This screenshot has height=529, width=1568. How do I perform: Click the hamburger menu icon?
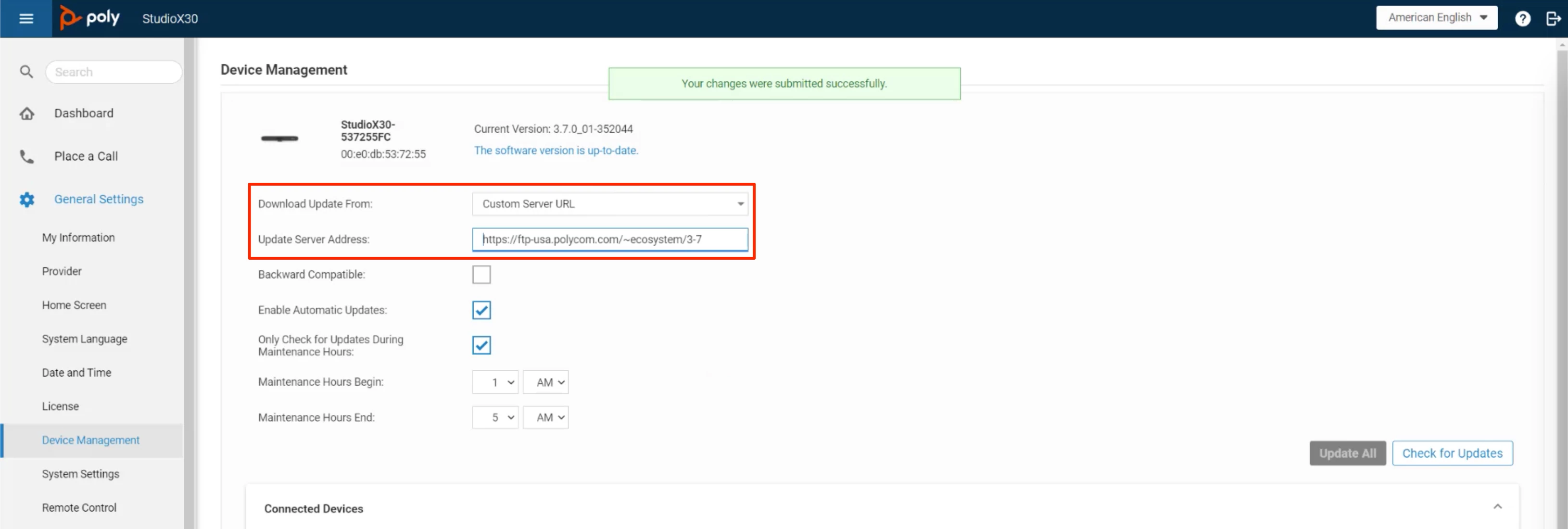(x=25, y=18)
